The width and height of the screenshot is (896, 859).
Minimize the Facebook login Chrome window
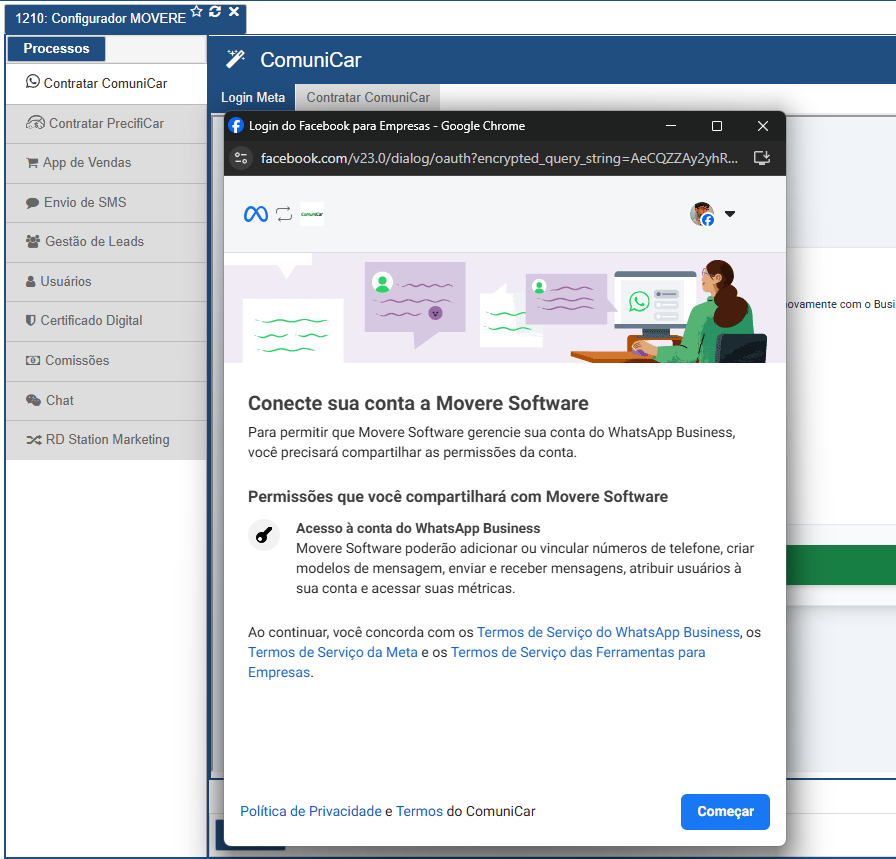click(671, 126)
